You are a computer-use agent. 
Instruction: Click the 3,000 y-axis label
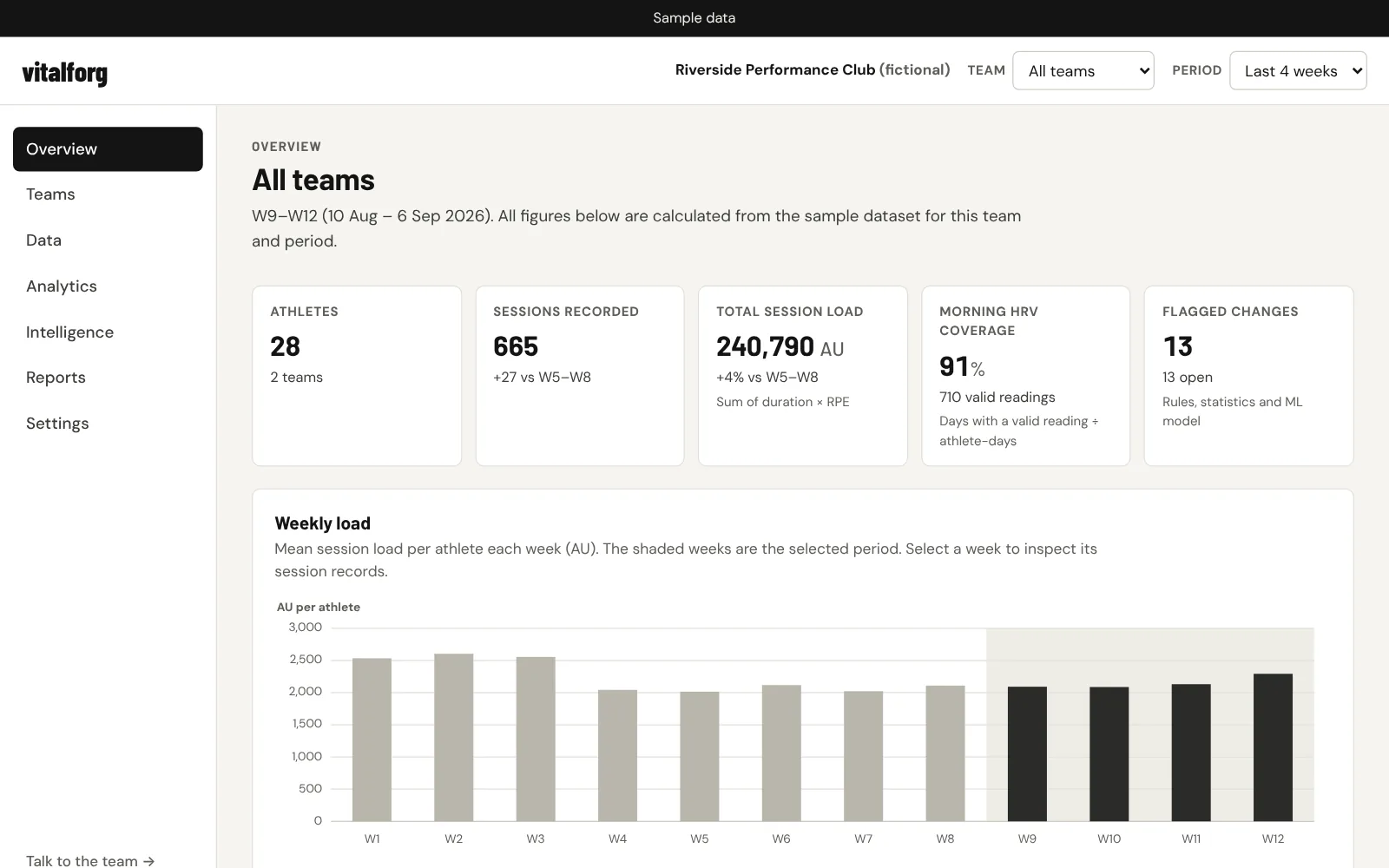305,627
